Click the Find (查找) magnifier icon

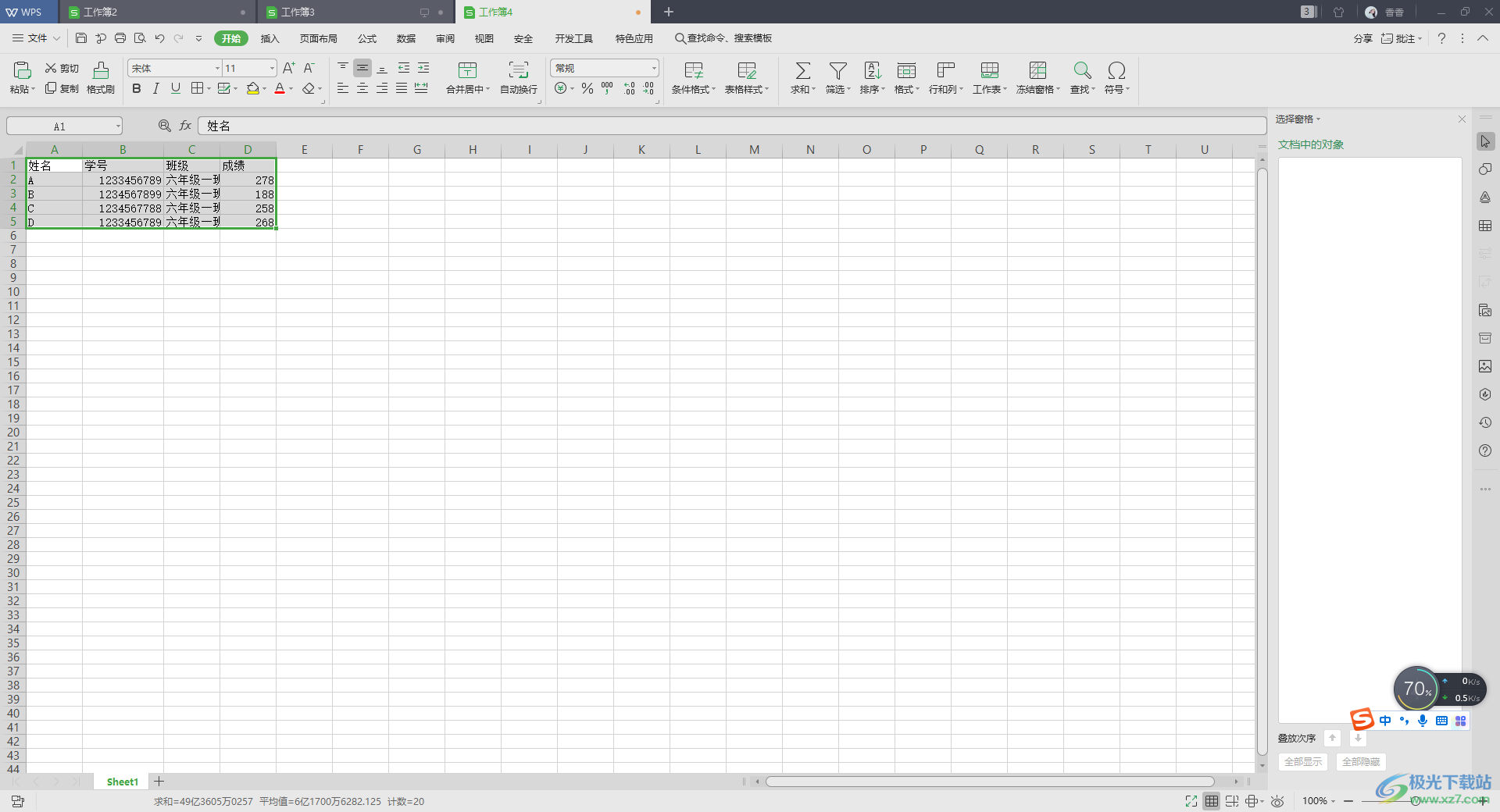tap(1082, 70)
